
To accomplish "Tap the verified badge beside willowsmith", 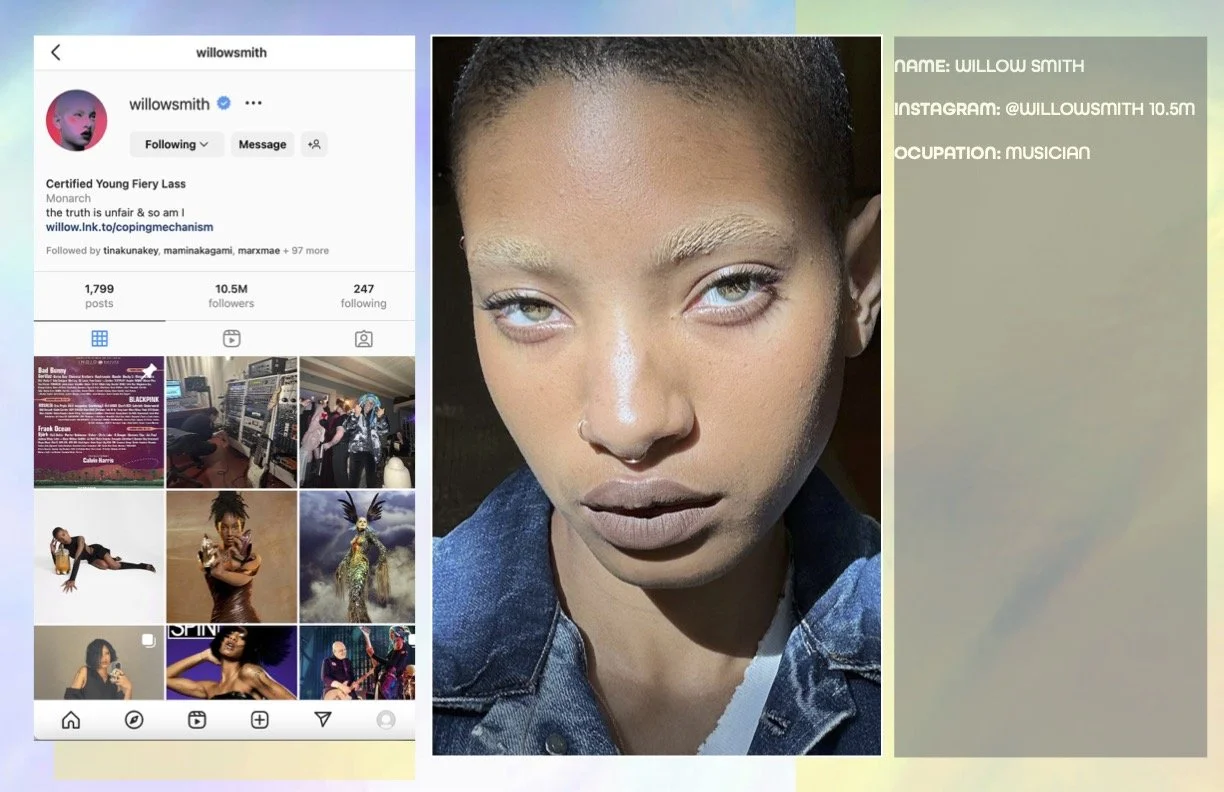I will point(225,103).
